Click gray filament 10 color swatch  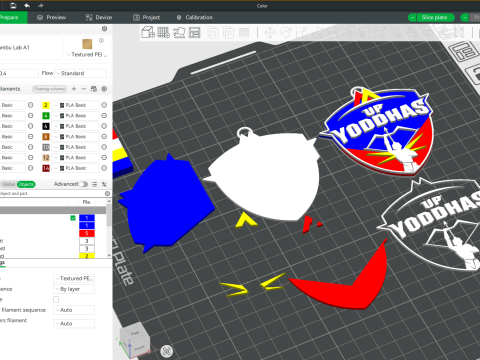[x=46, y=147]
